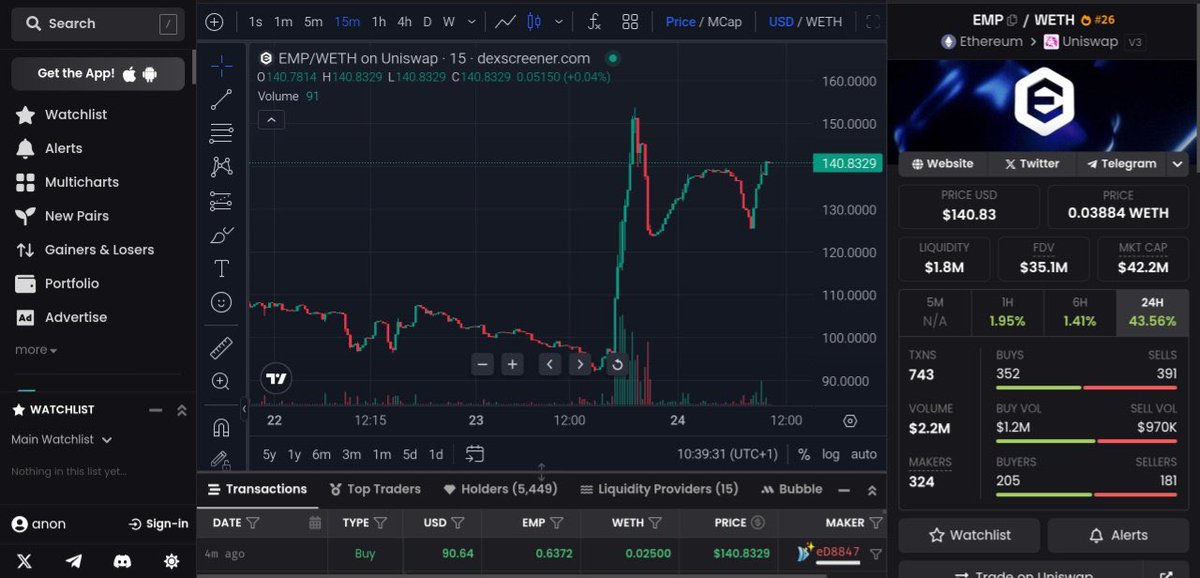Image resolution: width=1200 pixels, height=578 pixels.
Task: Click the Search input field
Action: point(98,23)
